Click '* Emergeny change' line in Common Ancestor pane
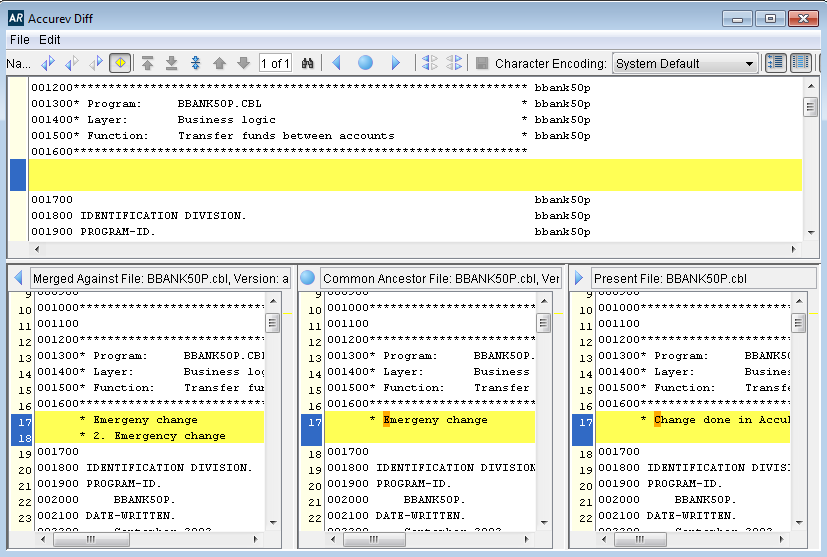The height and width of the screenshot is (557, 827). coord(428,420)
